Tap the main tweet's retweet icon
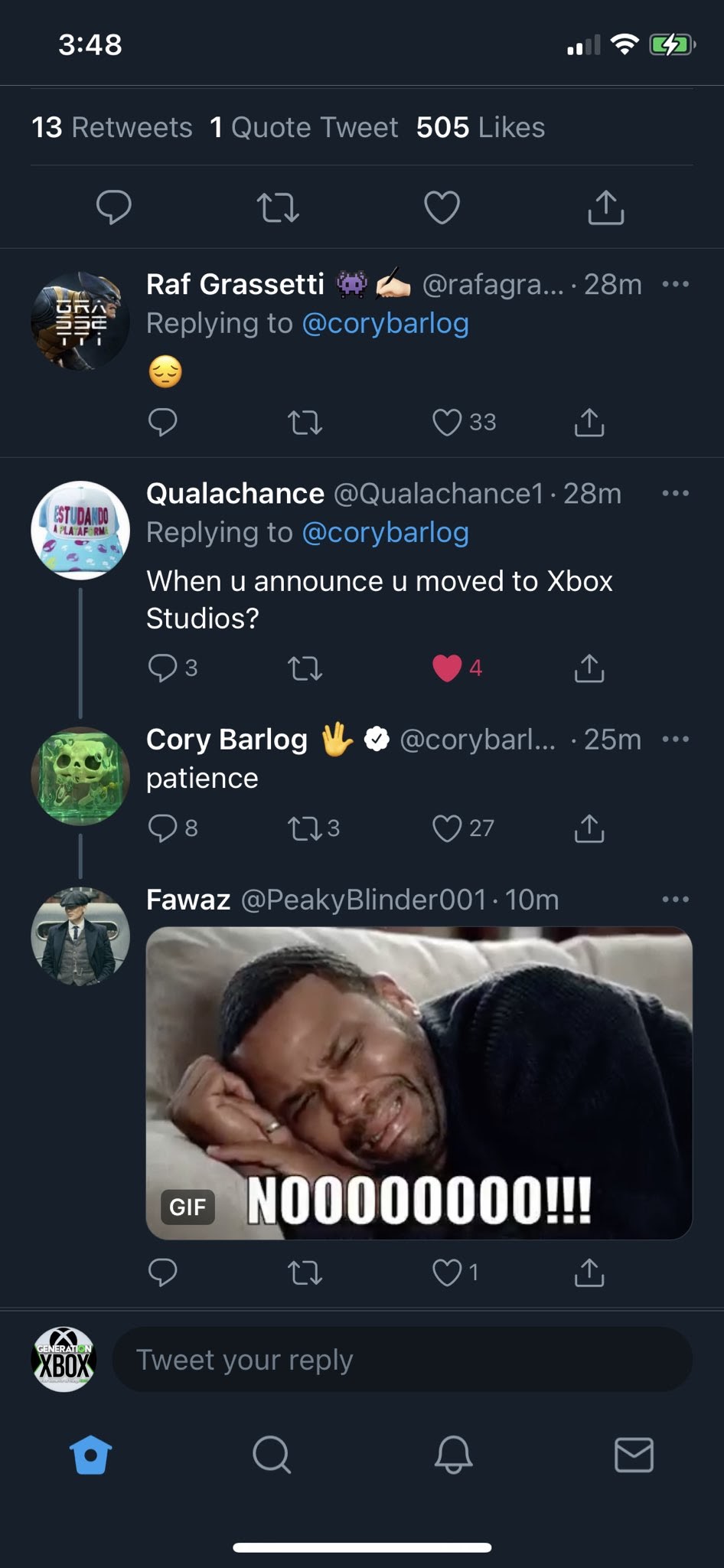724x1568 pixels. coord(278,207)
